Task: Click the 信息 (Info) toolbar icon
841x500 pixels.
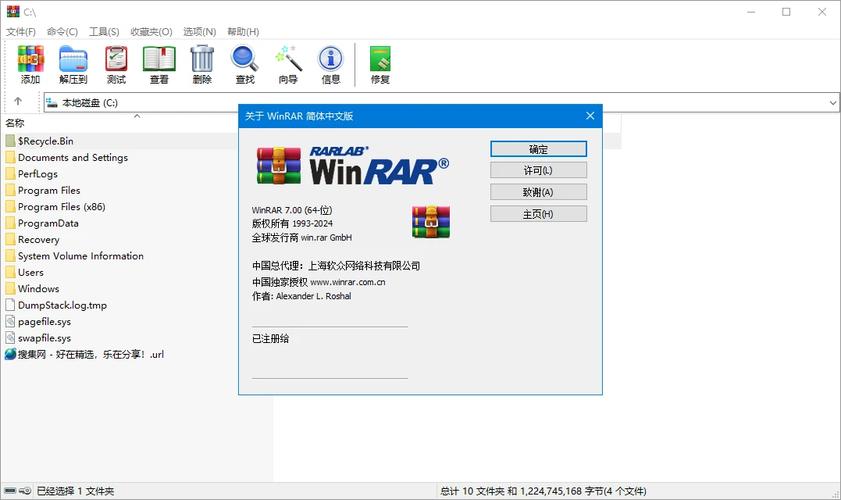Action: 331,64
